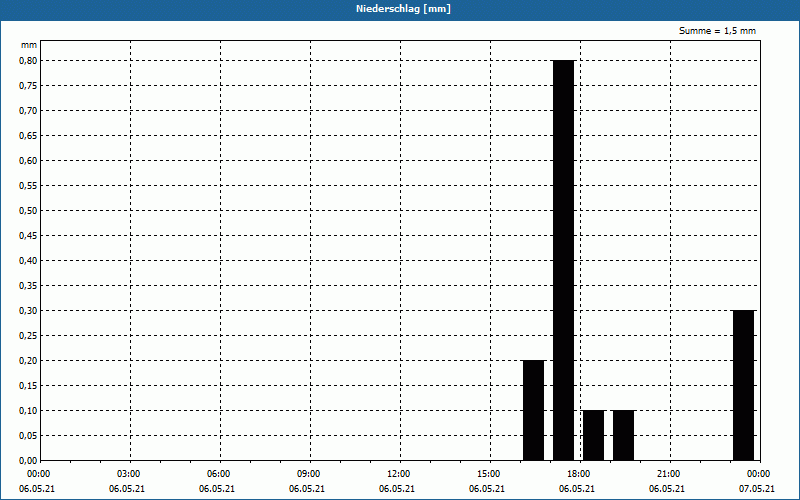Click the 0,30 mm bar near midnight
800x500 pixels.
(743, 385)
